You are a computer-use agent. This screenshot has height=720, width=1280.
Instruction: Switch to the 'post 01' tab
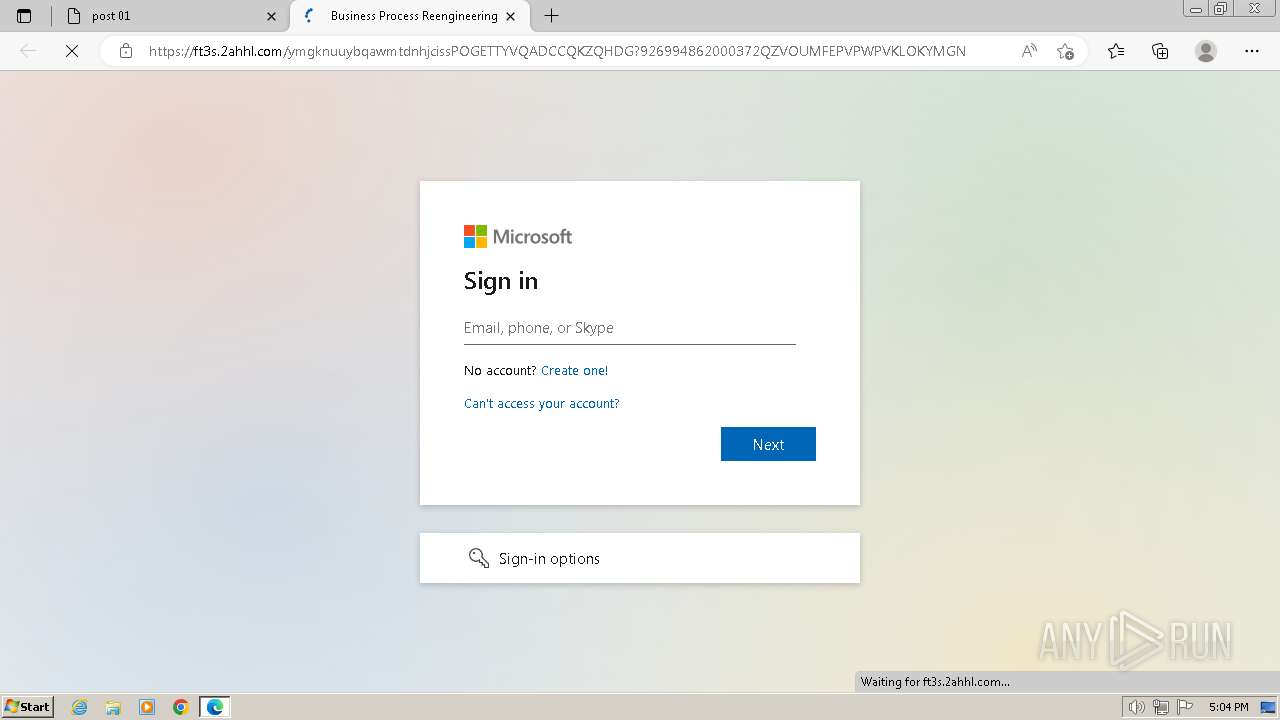(170, 16)
